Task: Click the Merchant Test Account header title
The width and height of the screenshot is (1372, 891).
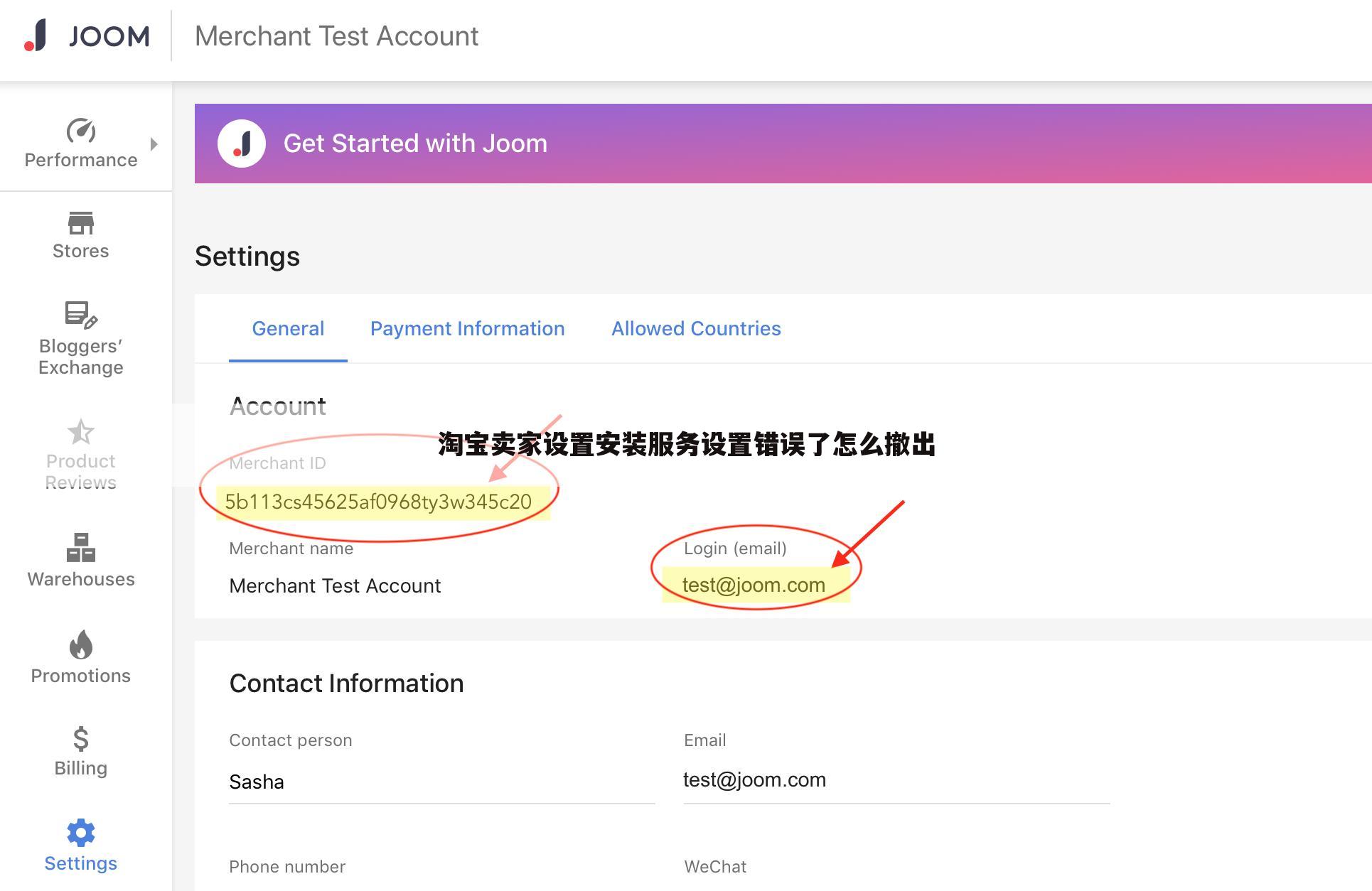Action: (x=337, y=36)
